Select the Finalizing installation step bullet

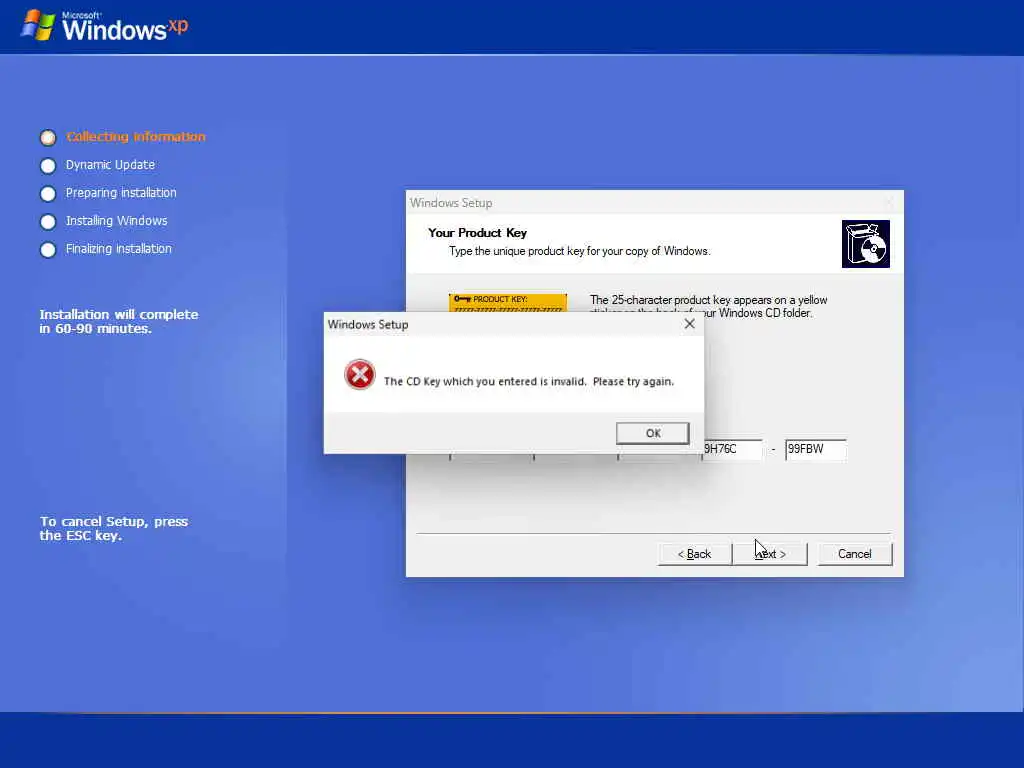click(x=48, y=250)
